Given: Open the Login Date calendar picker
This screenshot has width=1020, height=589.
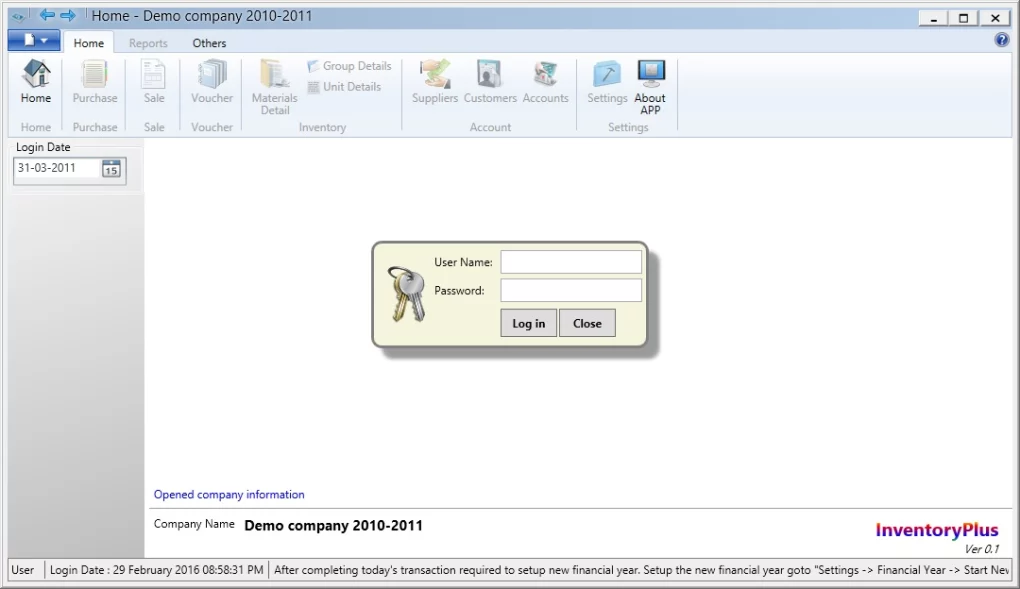Looking at the screenshot, I should (x=111, y=169).
